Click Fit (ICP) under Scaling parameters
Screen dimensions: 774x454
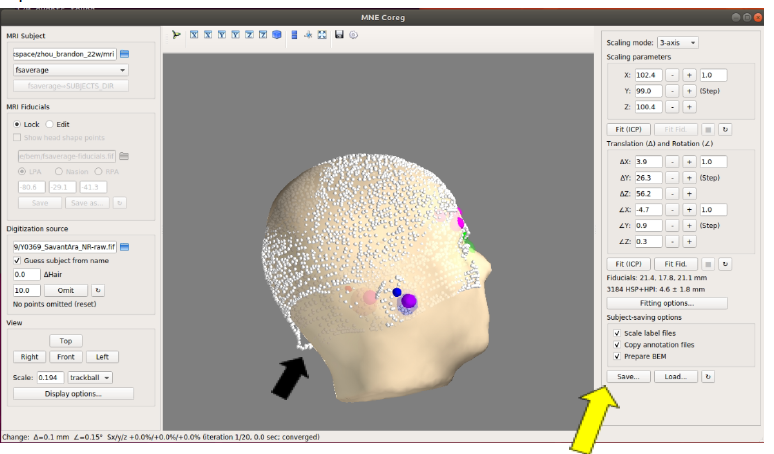(x=628, y=129)
